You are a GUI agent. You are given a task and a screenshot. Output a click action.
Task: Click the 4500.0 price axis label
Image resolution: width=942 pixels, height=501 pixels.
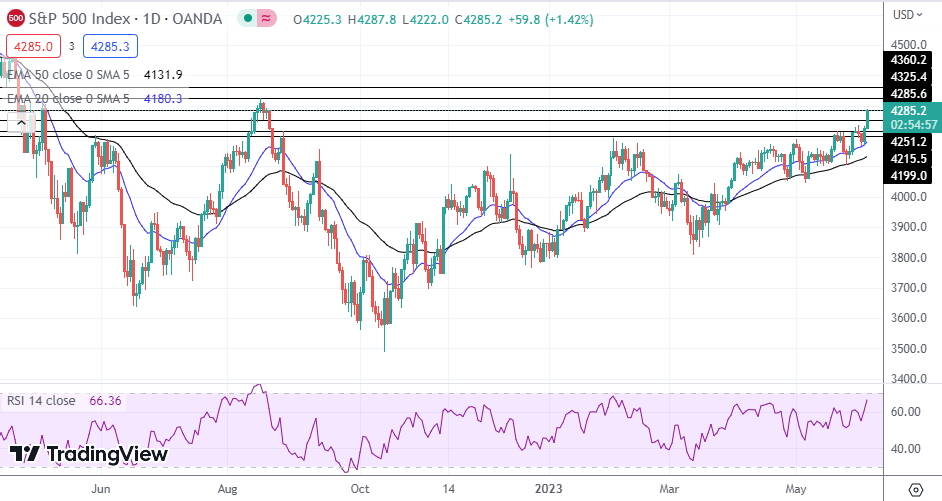coord(908,44)
